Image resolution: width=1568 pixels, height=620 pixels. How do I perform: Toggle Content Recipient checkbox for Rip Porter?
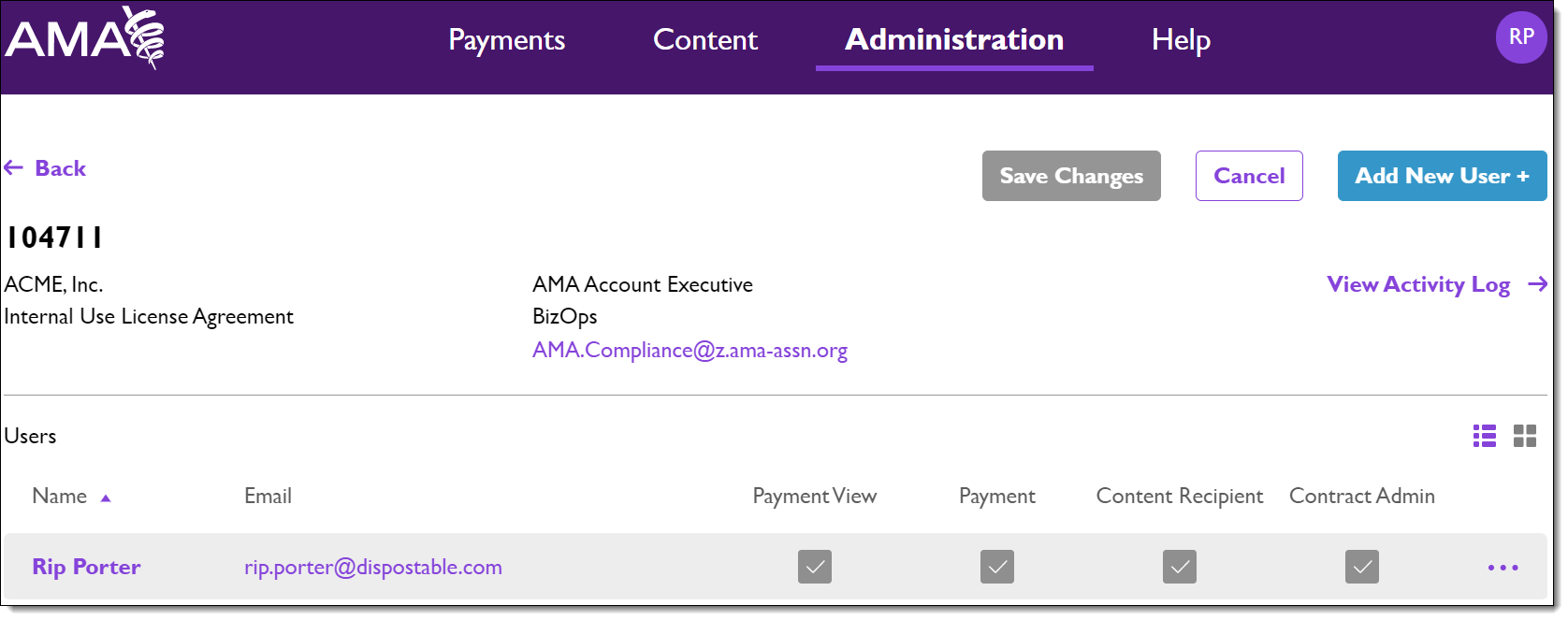[x=1180, y=567]
